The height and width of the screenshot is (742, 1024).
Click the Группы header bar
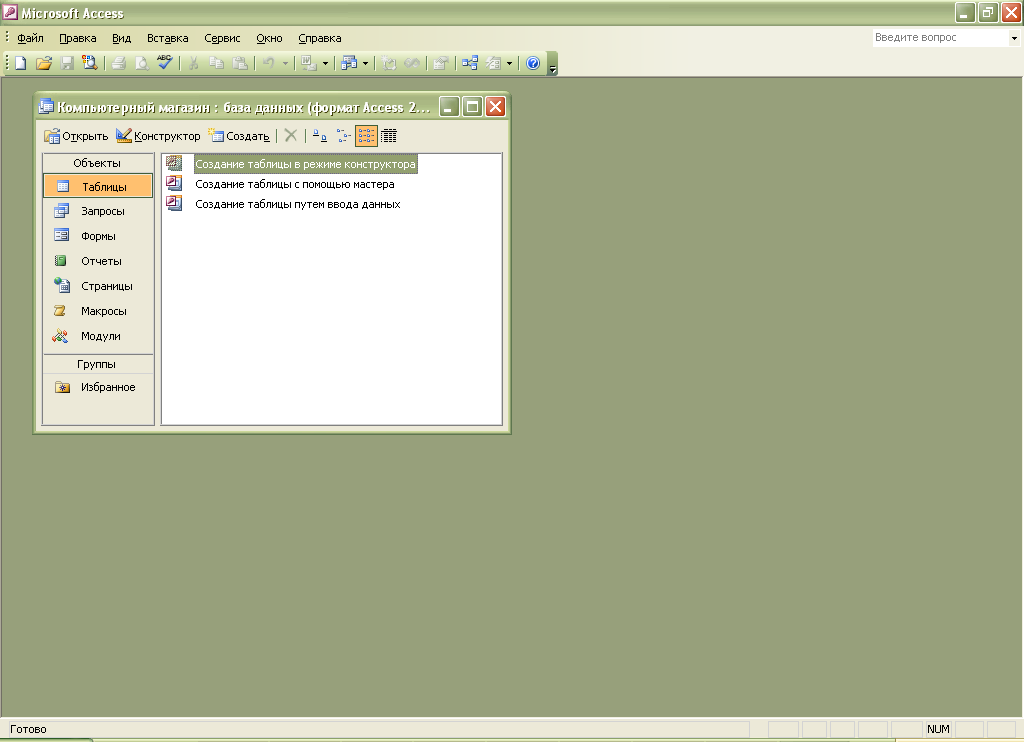click(x=97, y=364)
